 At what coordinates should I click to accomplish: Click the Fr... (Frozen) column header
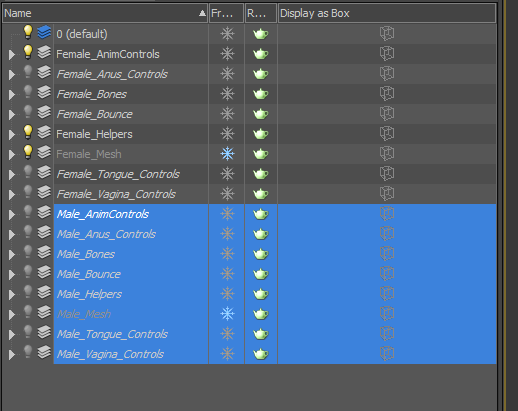226,13
